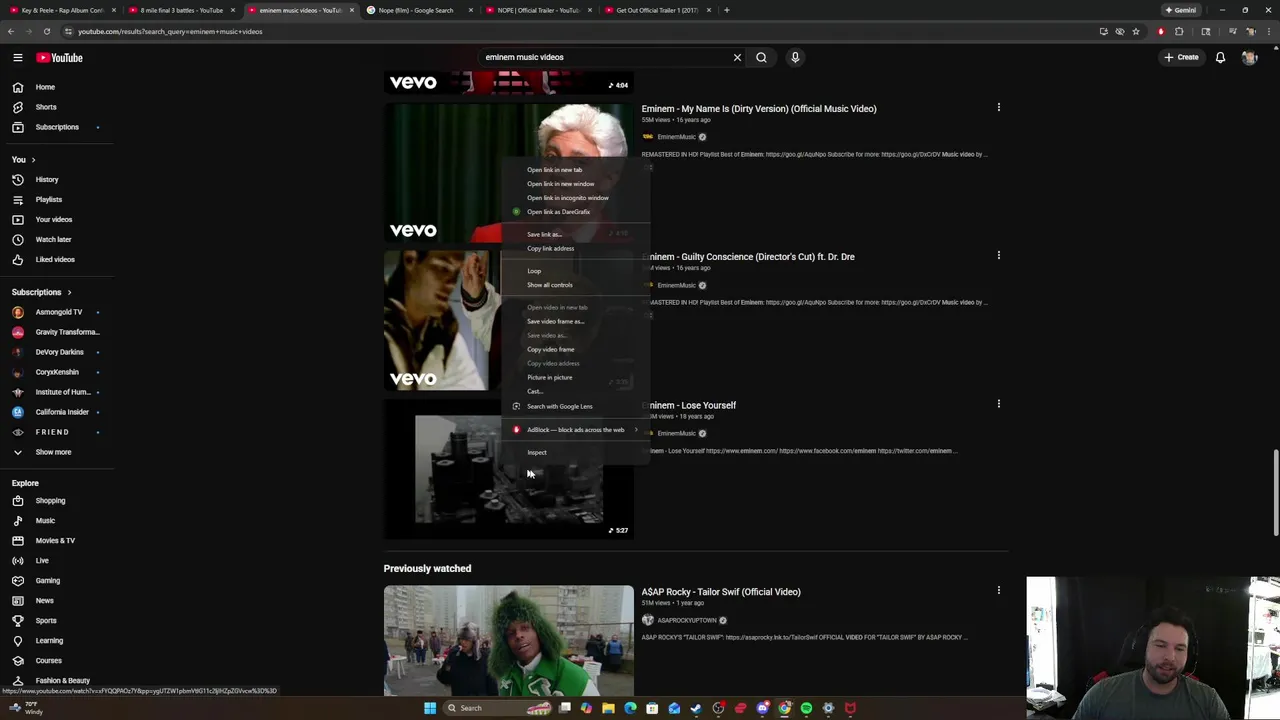Bookmark this page with star icon
1280x720 pixels.
(x=1136, y=31)
